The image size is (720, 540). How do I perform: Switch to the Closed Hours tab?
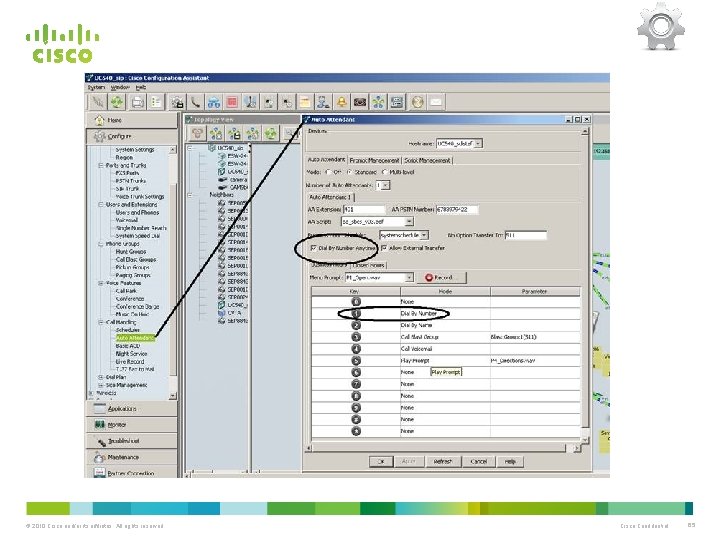coord(369,265)
